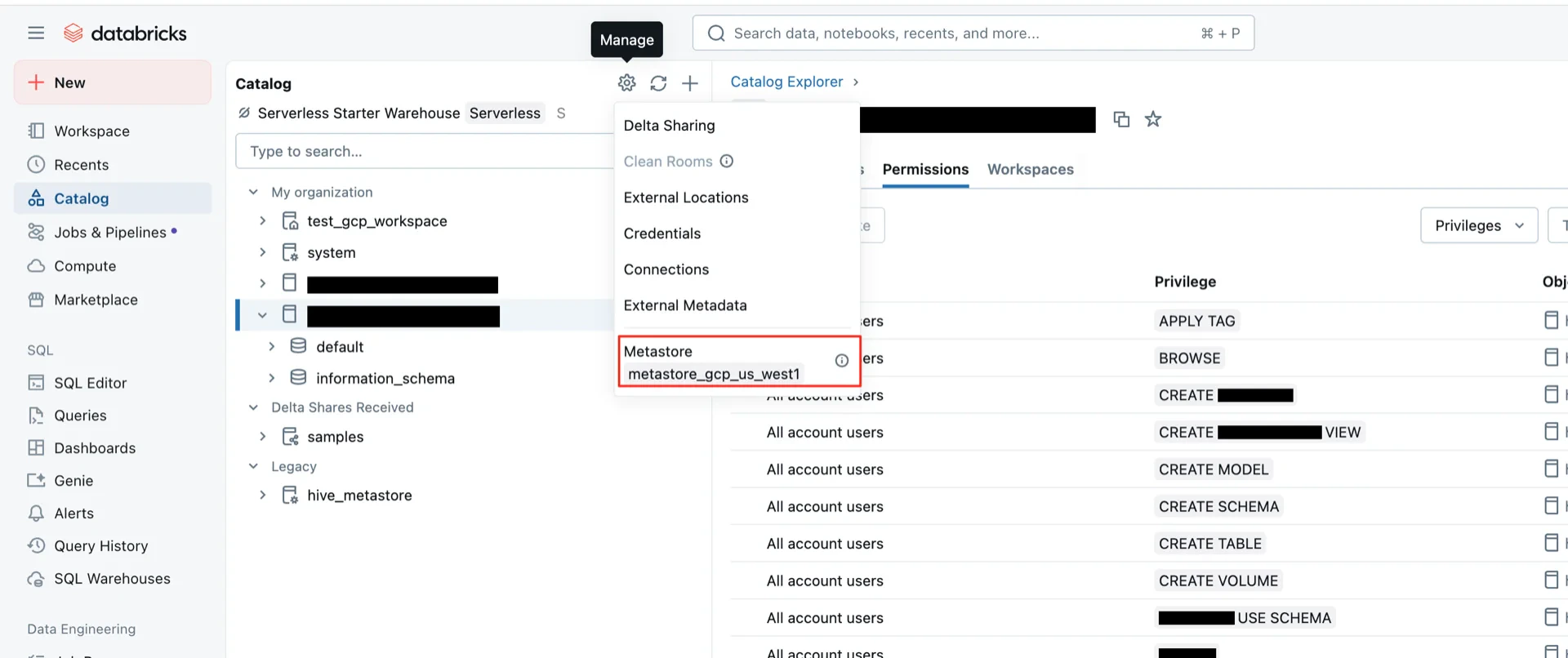Focus the global search bar

click(973, 33)
